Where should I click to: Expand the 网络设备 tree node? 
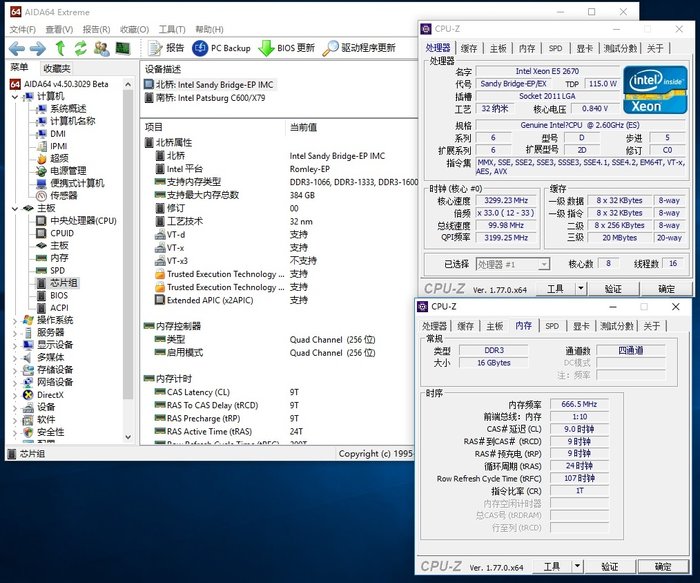15,383
